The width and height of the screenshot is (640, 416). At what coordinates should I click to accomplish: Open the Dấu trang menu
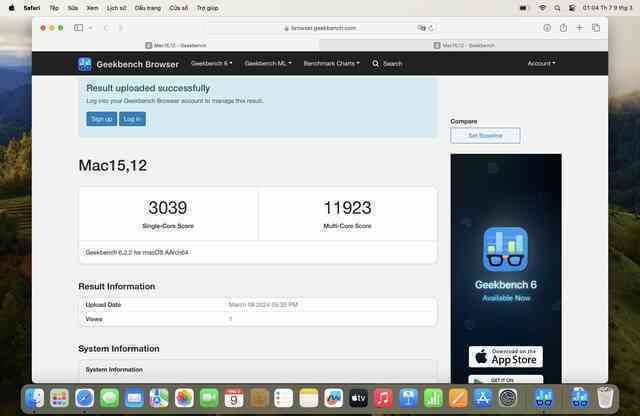[x=148, y=8]
